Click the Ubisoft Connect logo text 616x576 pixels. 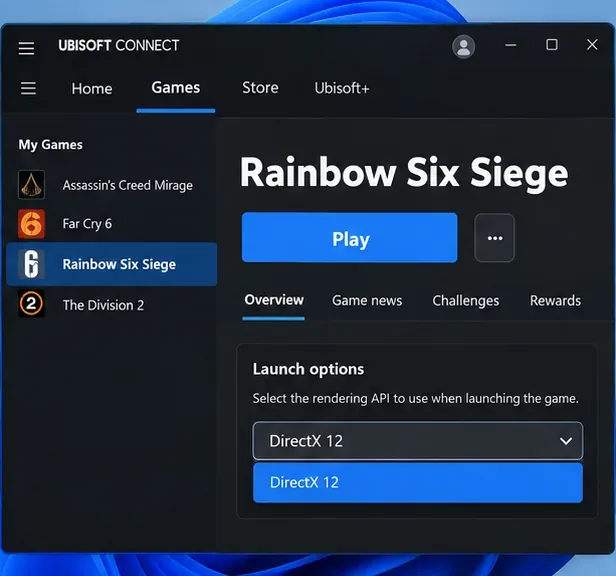pyautogui.click(x=119, y=46)
